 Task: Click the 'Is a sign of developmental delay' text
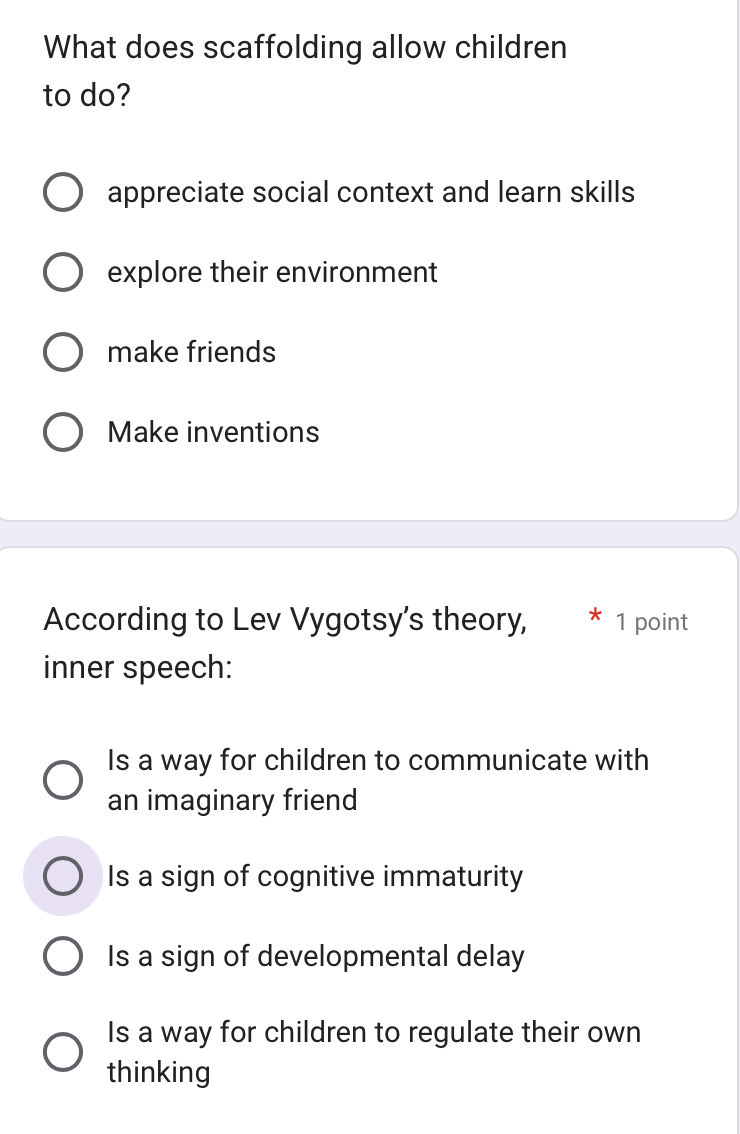coord(316,957)
